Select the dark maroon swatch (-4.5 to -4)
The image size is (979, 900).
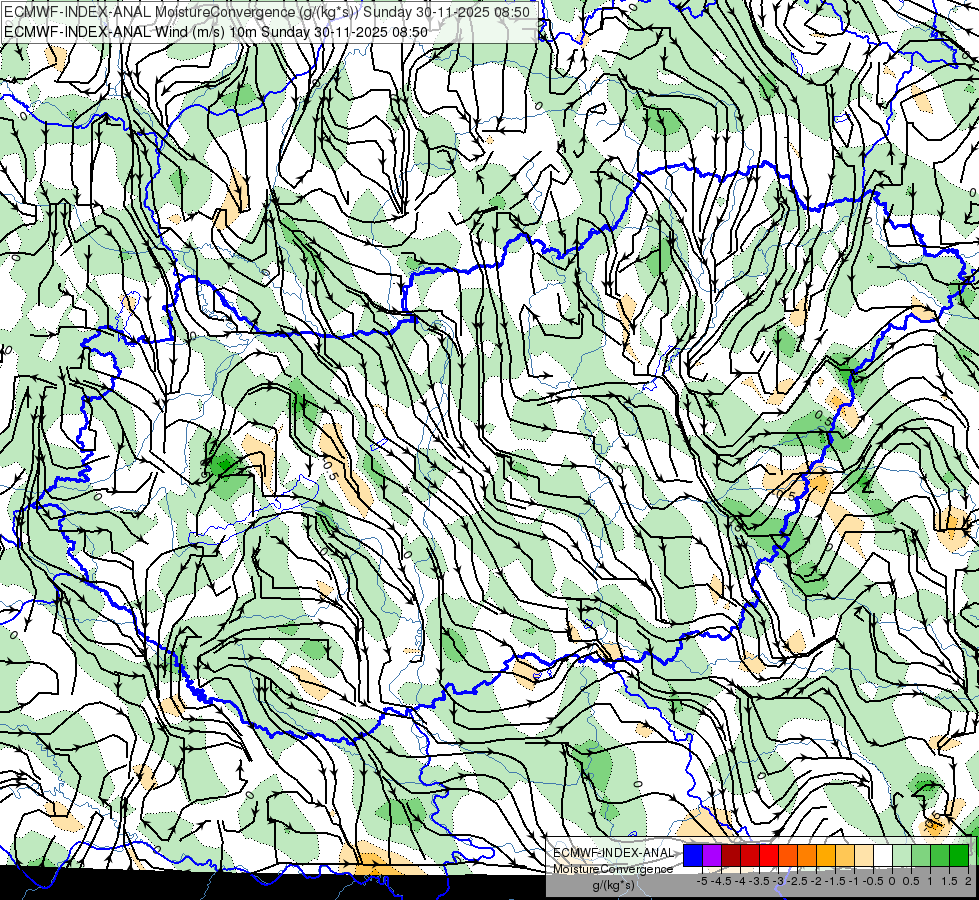pyautogui.click(x=731, y=856)
